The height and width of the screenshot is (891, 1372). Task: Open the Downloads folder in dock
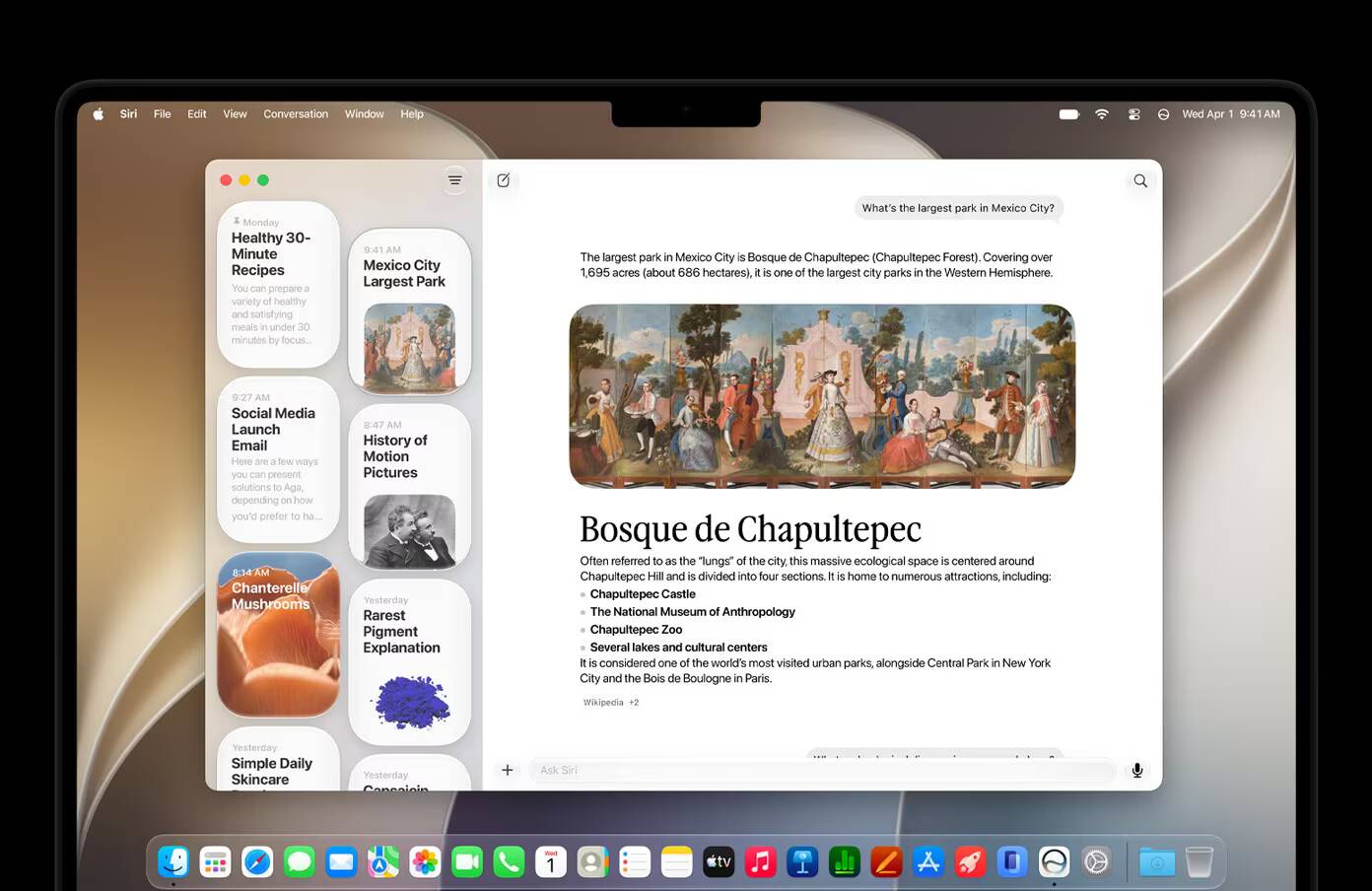point(1157,862)
